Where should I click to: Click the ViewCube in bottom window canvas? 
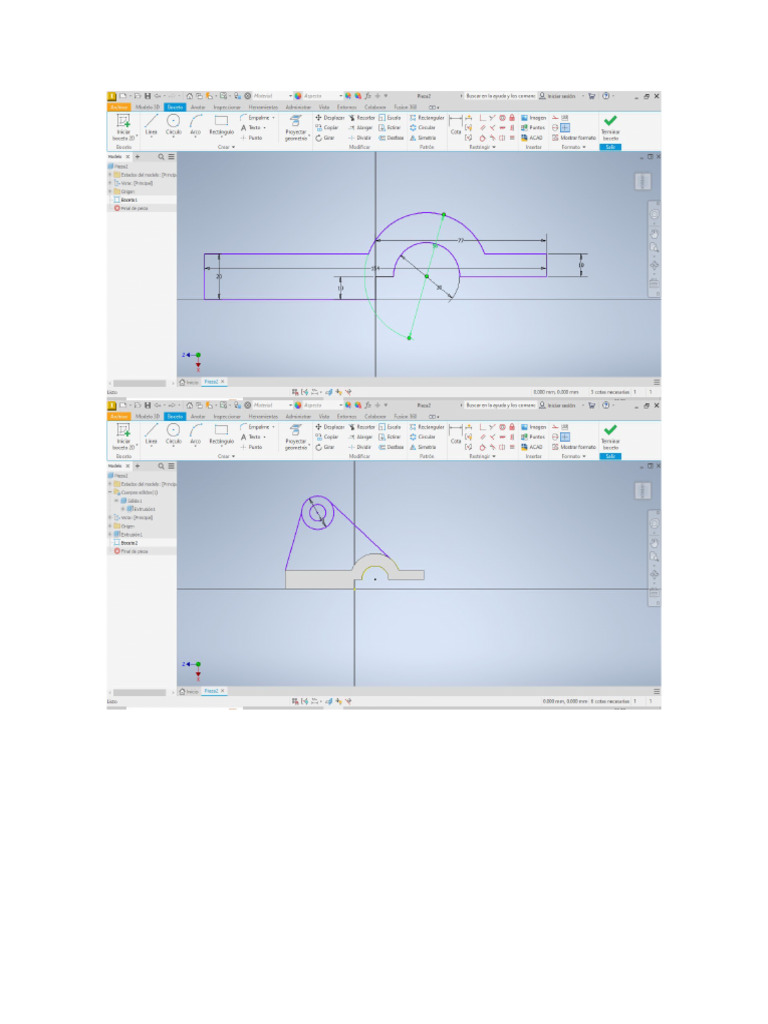(643, 491)
